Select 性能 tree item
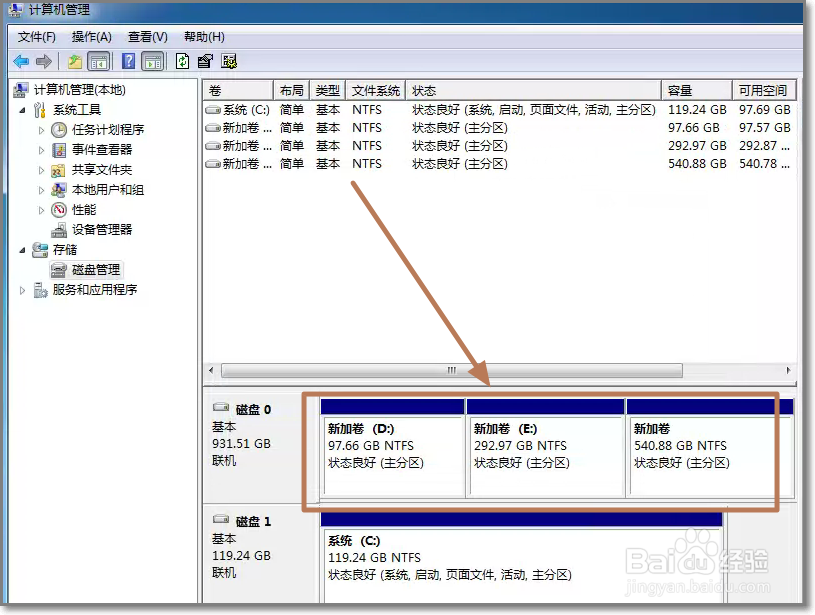815x615 pixels. coord(84,210)
